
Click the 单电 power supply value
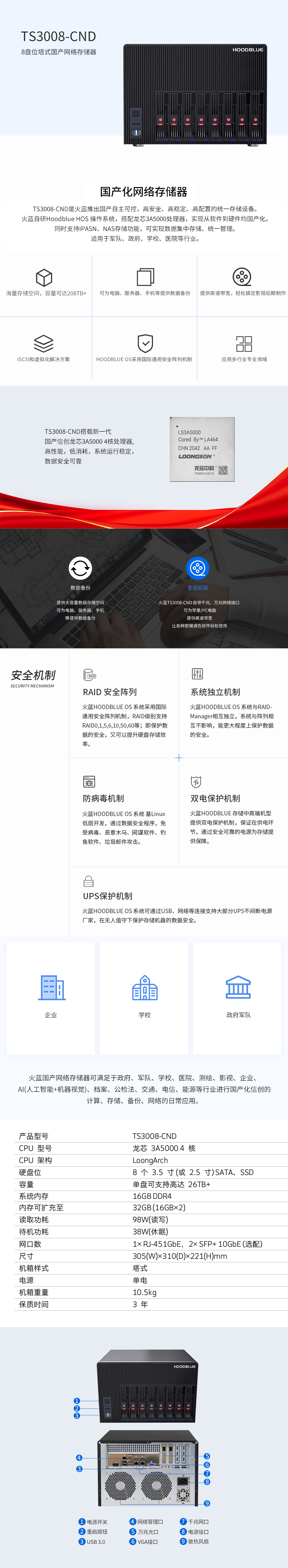(x=140, y=1280)
